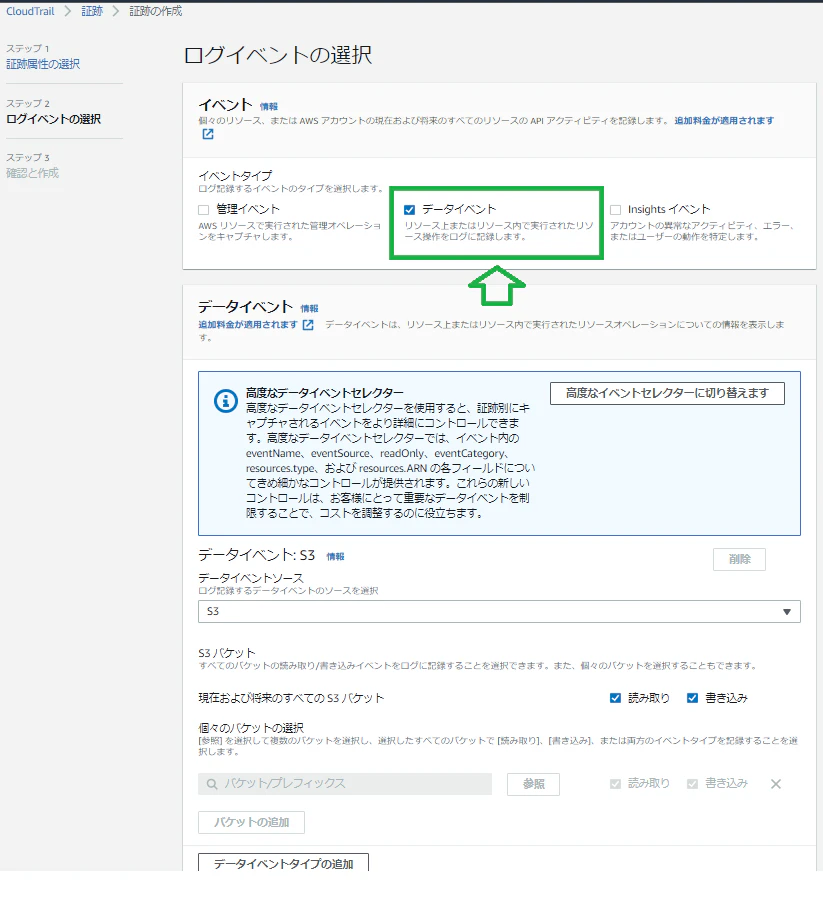Focus the バケット/プレフィックス input field
Screen dimensions: 823x899
coord(345,784)
